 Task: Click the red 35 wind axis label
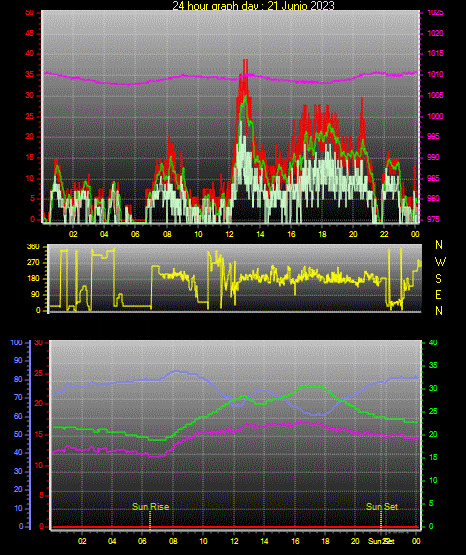click(x=29, y=74)
